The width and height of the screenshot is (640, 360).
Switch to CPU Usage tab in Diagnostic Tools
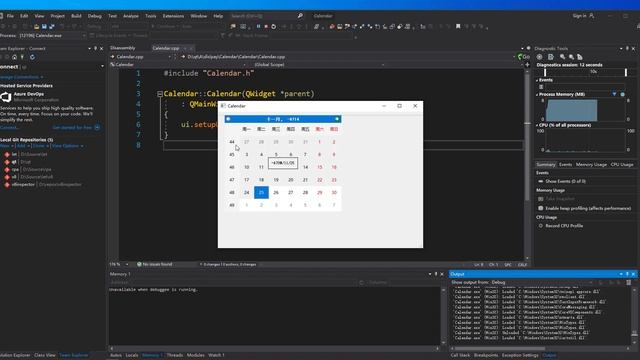[622, 164]
